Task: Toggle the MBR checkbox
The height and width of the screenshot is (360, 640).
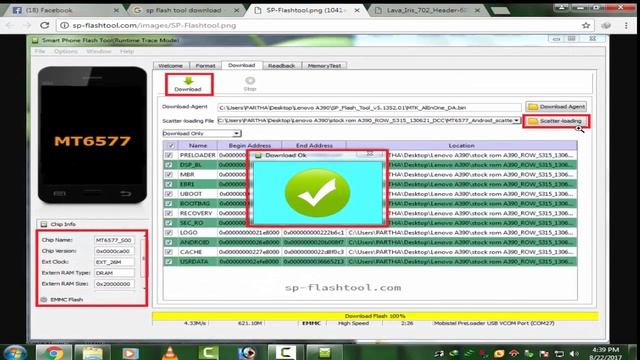Action: [x=169, y=175]
